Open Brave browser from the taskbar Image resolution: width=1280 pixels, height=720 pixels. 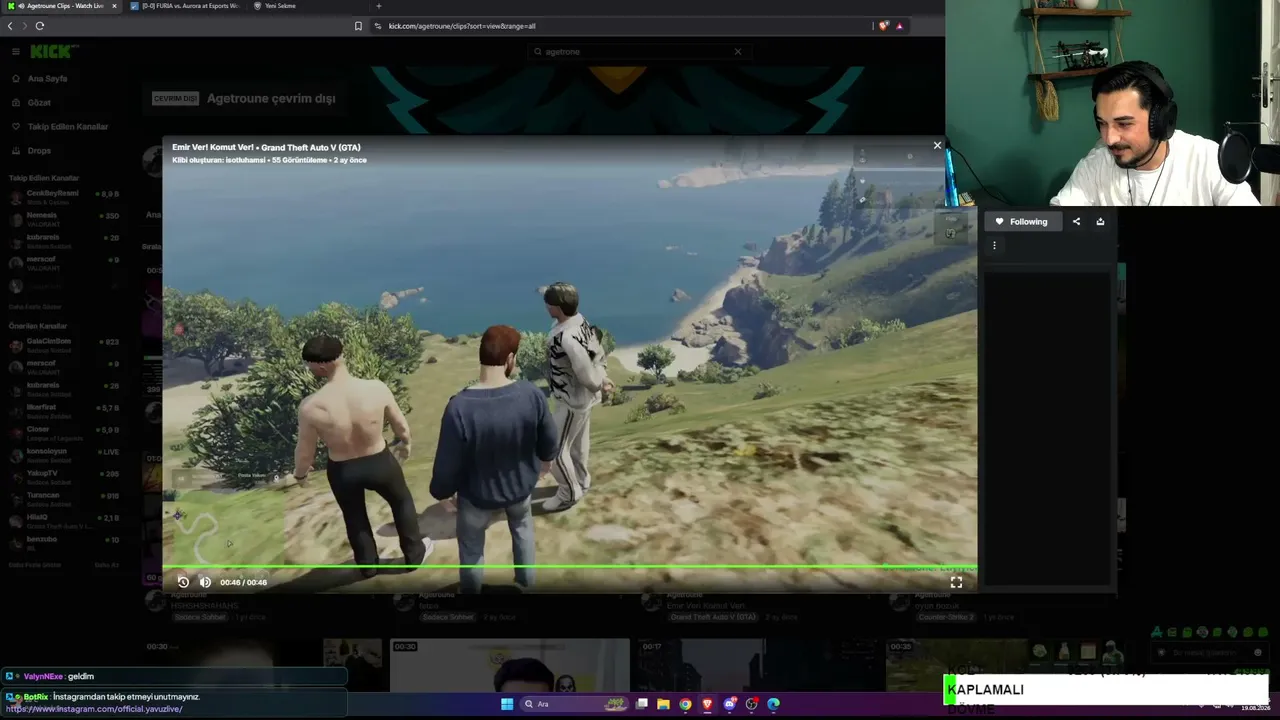pyautogui.click(x=708, y=704)
